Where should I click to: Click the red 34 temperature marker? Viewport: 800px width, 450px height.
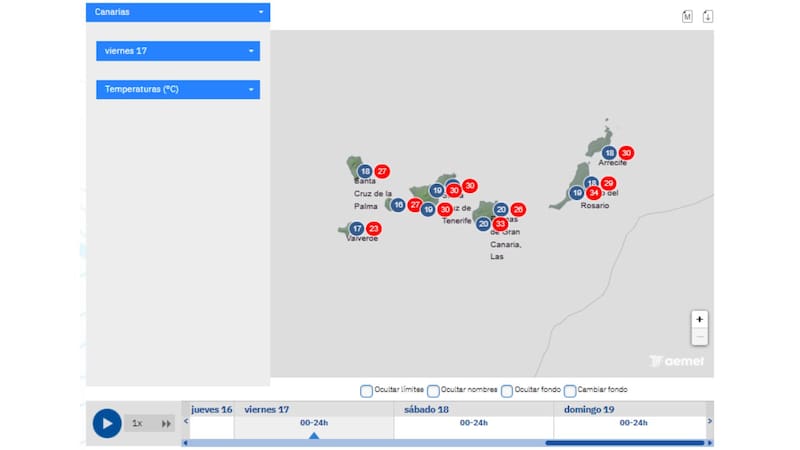click(x=594, y=193)
